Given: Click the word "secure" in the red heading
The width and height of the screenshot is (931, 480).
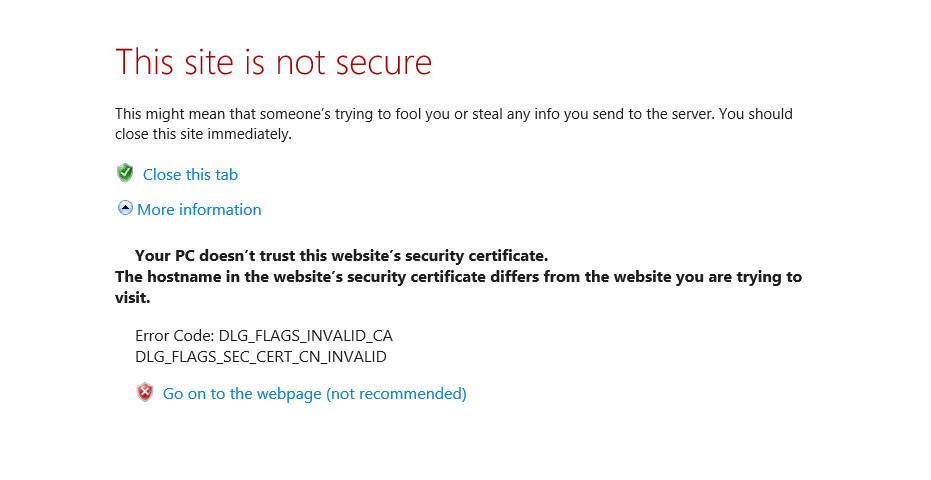Looking at the screenshot, I should [x=380, y=62].
